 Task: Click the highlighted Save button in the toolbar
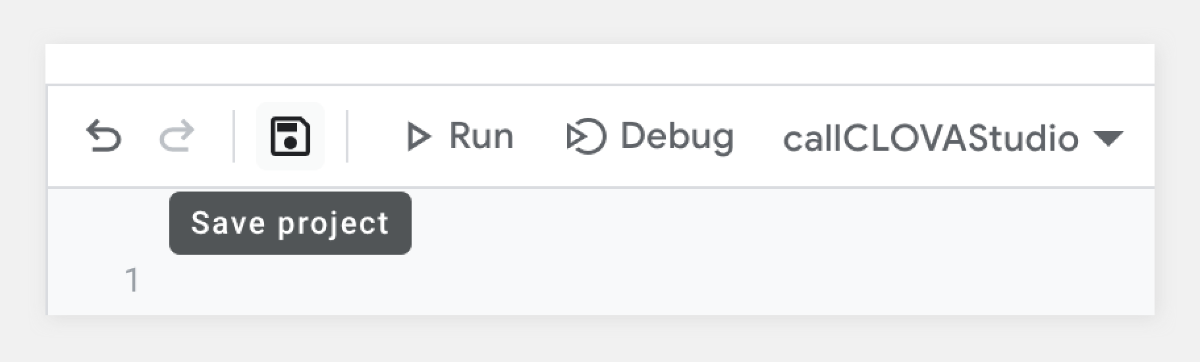click(x=290, y=136)
